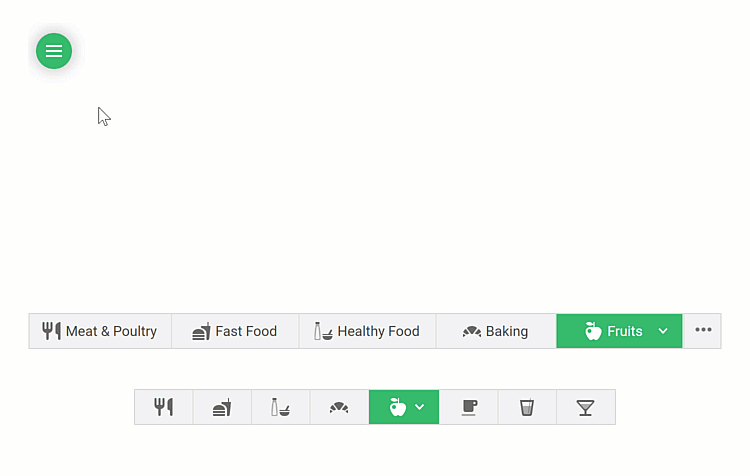The image size is (750, 476).
Task: Open the green hamburger menu button
Action: pyautogui.click(x=54, y=51)
